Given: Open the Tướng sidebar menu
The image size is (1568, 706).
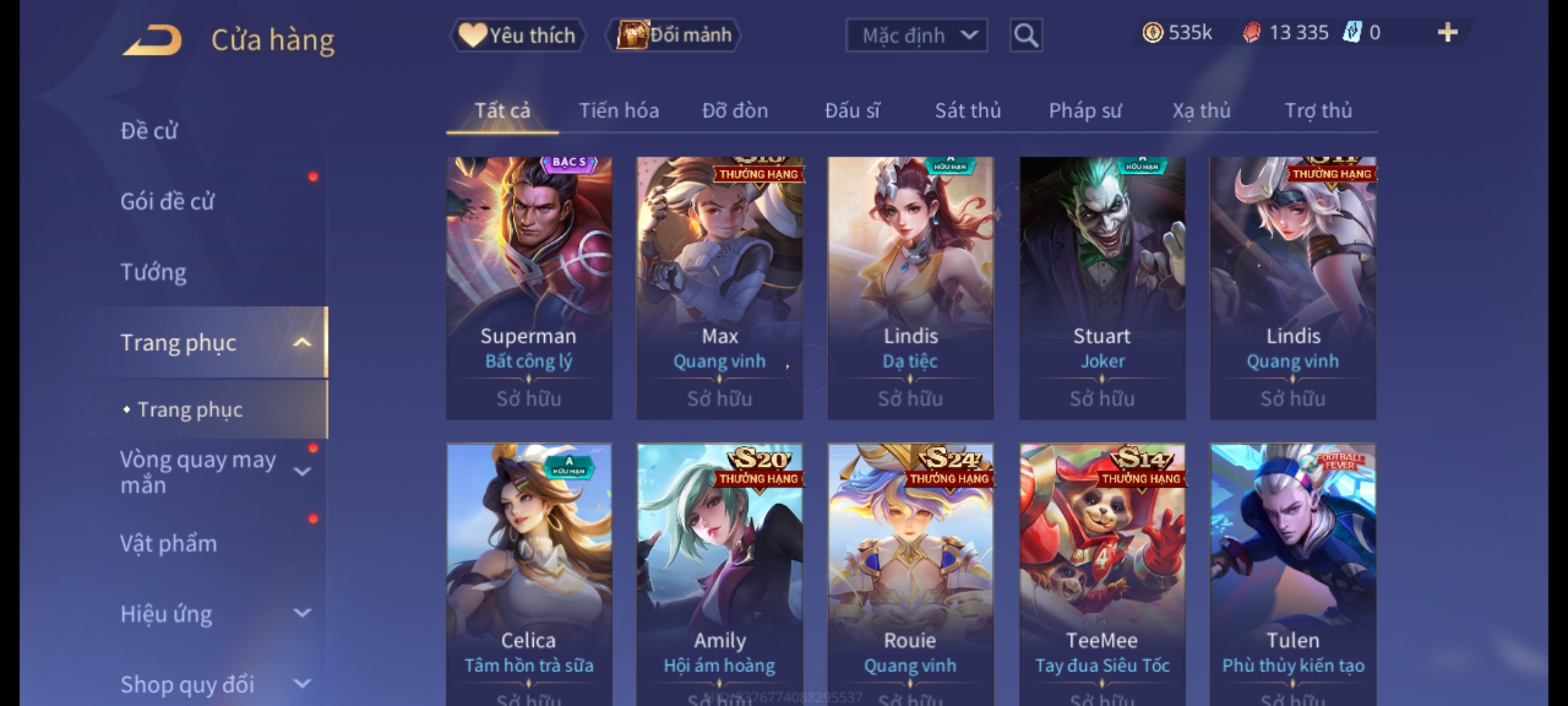Looking at the screenshot, I should [154, 272].
